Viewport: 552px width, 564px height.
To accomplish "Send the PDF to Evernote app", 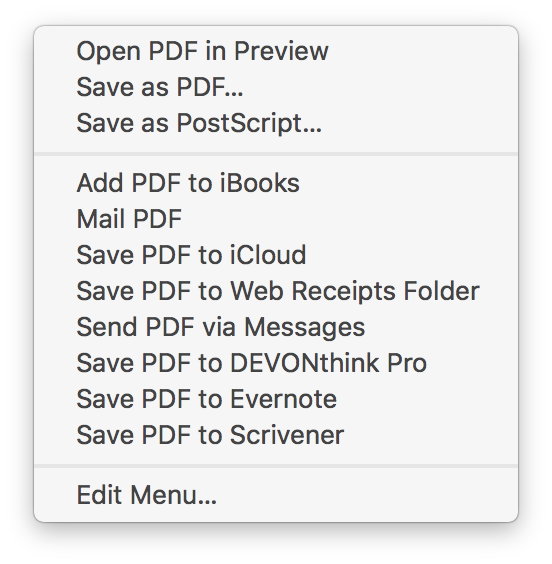I will pos(276,399).
